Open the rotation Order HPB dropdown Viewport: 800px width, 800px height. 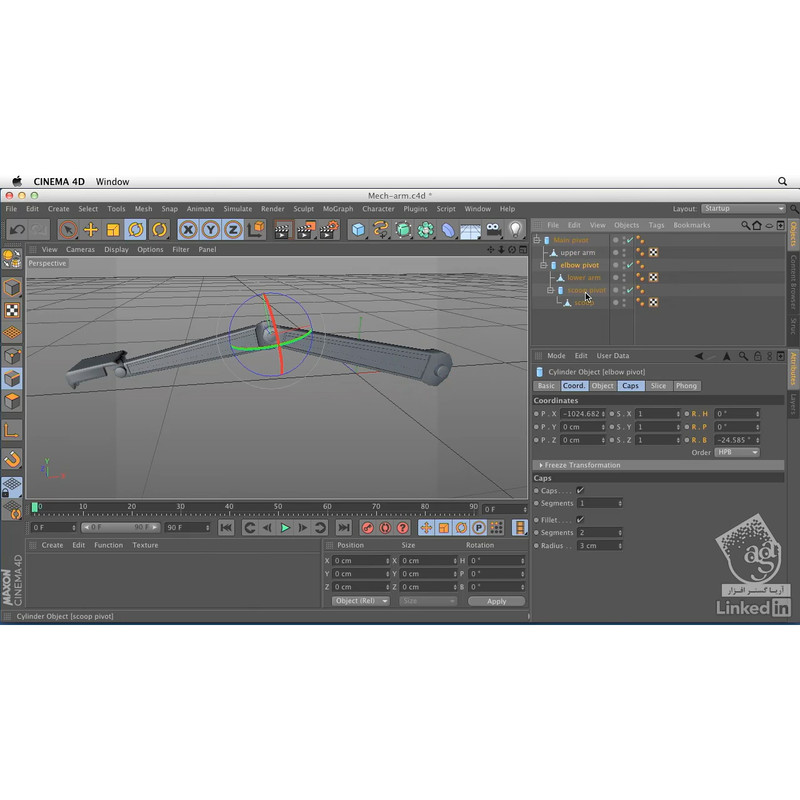[x=737, y=453]
